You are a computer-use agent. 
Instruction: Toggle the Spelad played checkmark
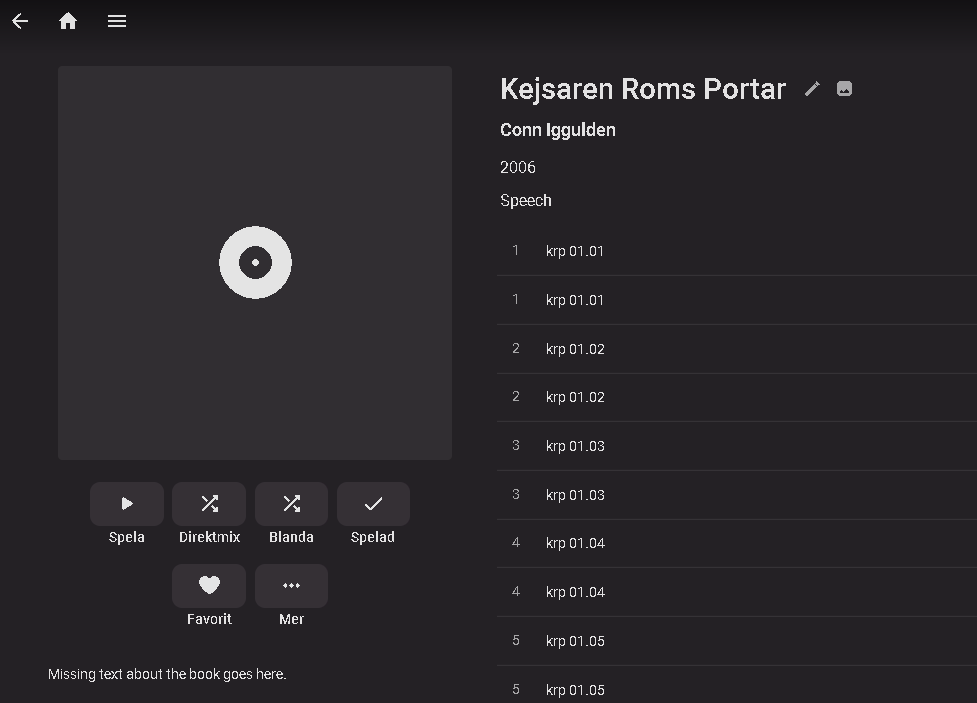[373, 504]
